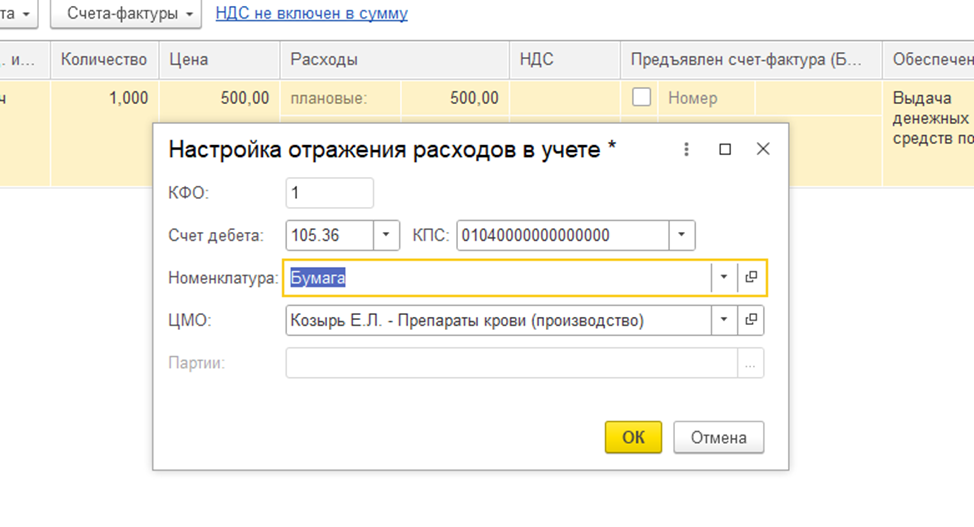Select the price cell 500,00

point(219,98)
